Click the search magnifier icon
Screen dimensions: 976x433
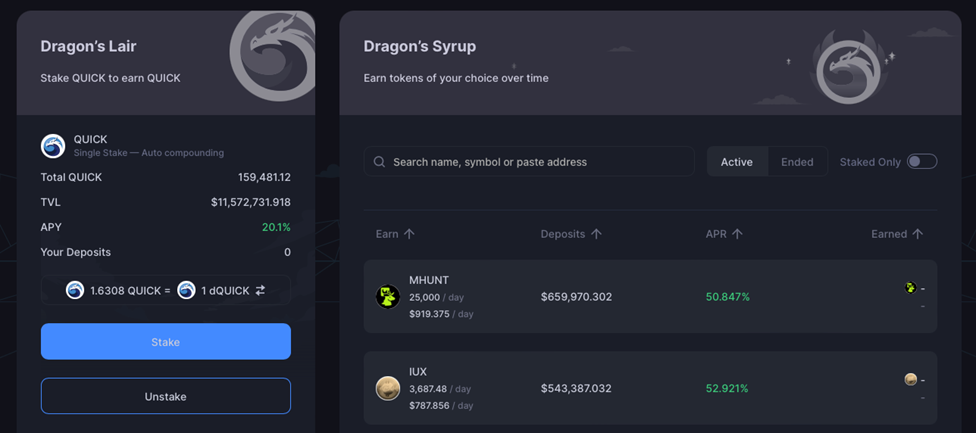point(379,162)
